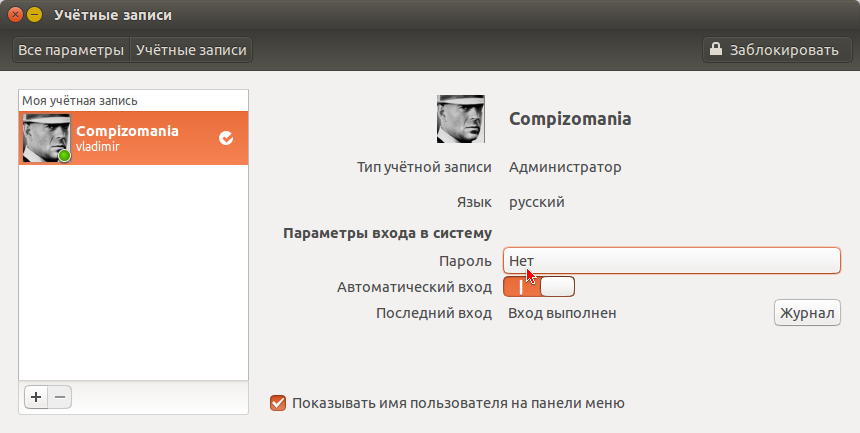Toggle the Автоматический вход switch
This screenshot has width=860, height=433.
pos(539,286)
